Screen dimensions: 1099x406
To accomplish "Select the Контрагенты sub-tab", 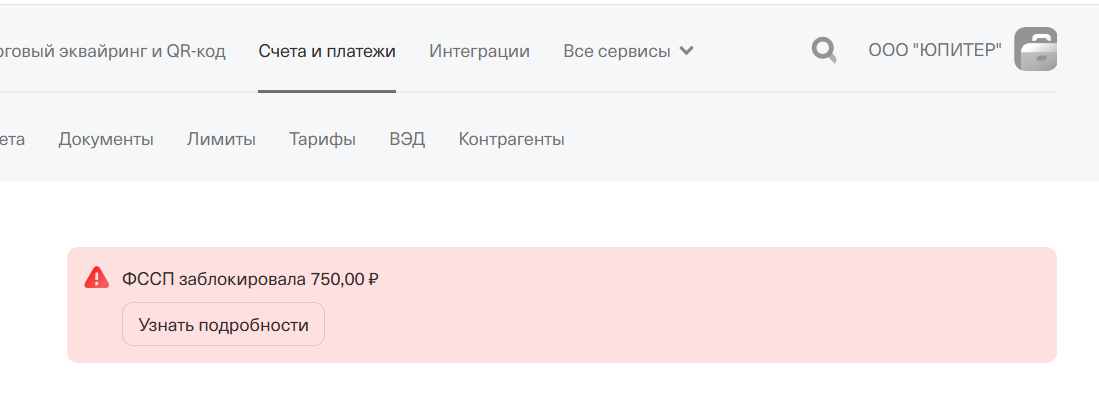I will [x=511, y=139].
